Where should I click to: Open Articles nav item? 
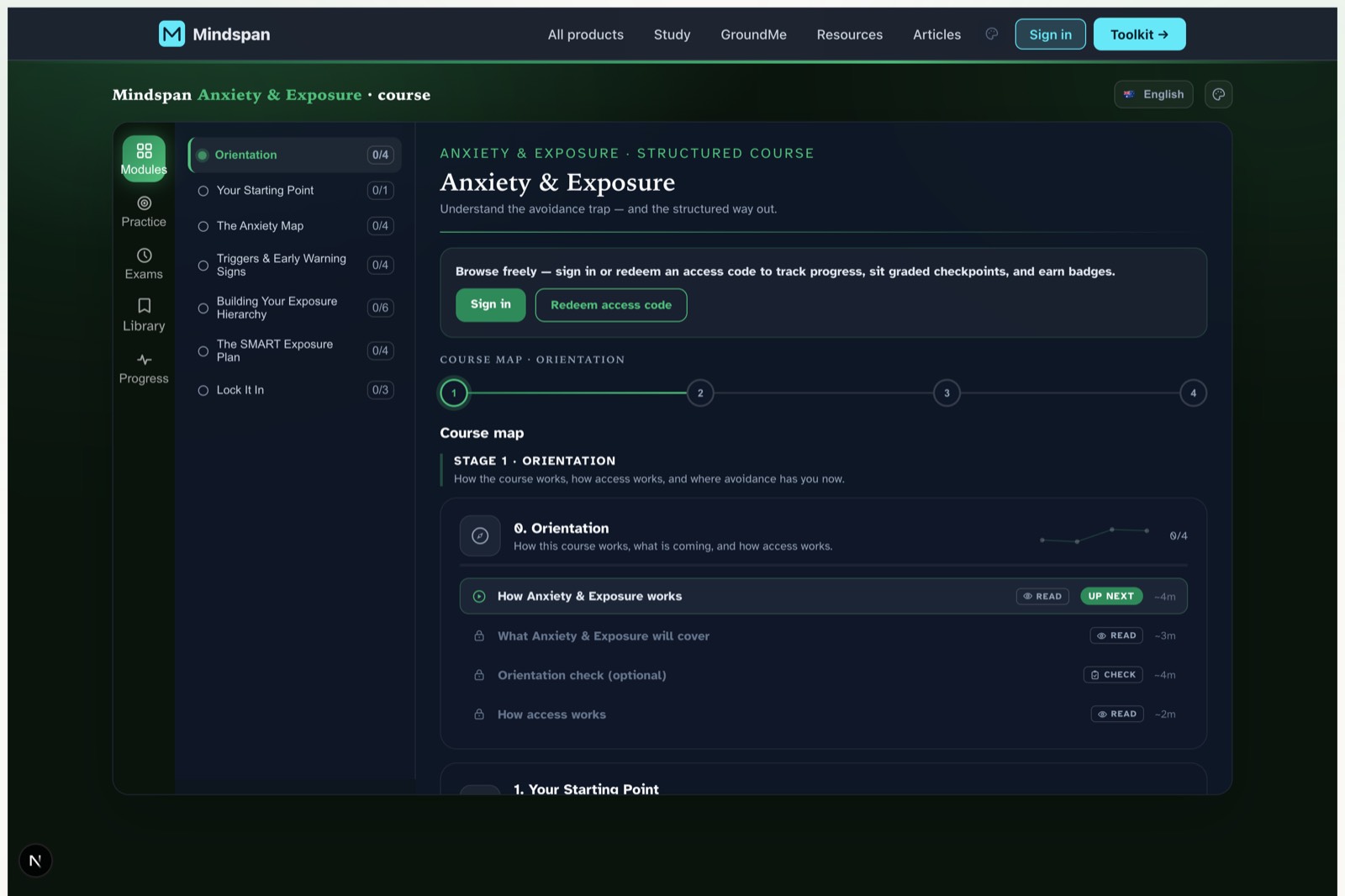936,34
